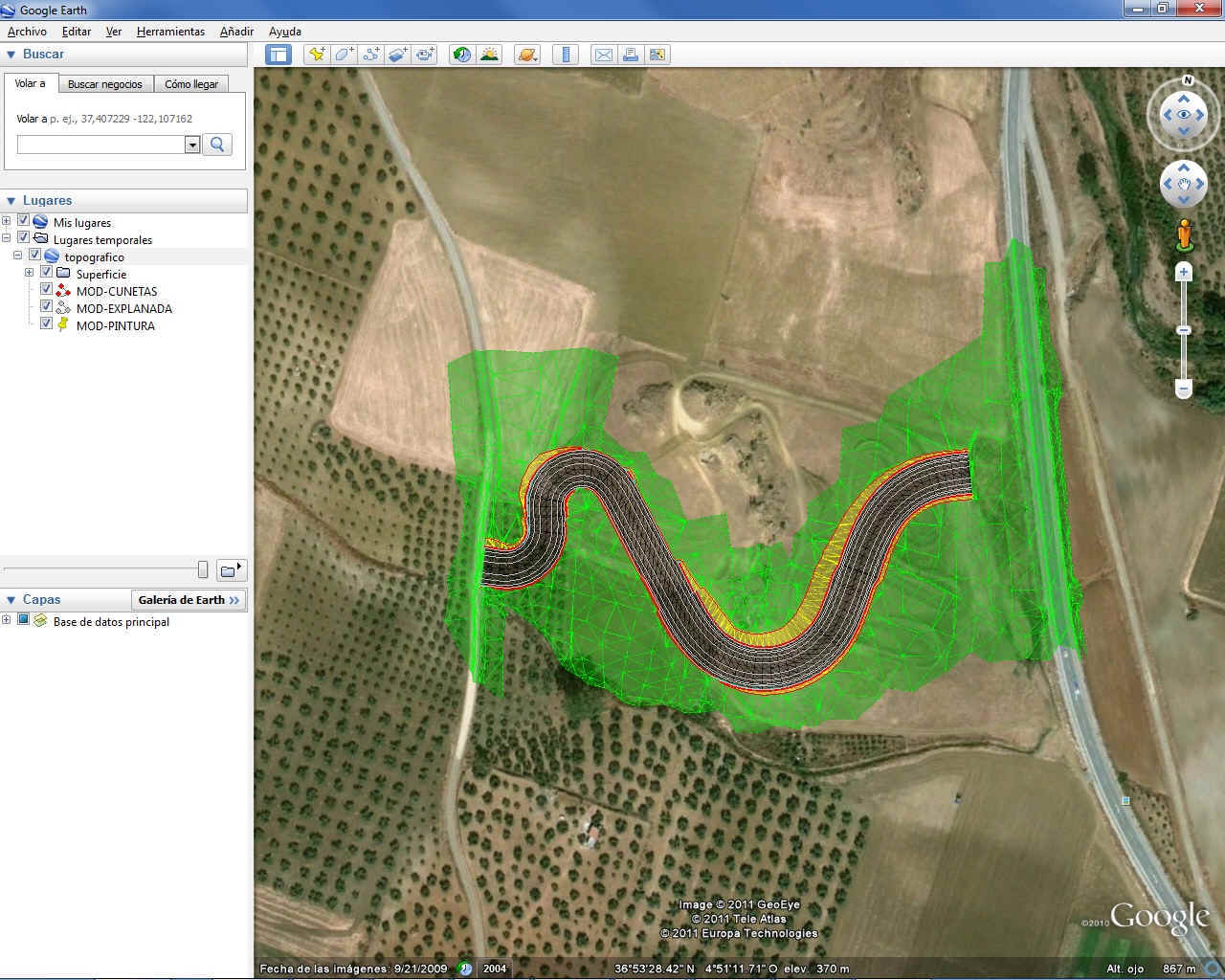Open the ruler measurement tool
The width and height of the screenshot is (1225, 980).
(566, 55)
